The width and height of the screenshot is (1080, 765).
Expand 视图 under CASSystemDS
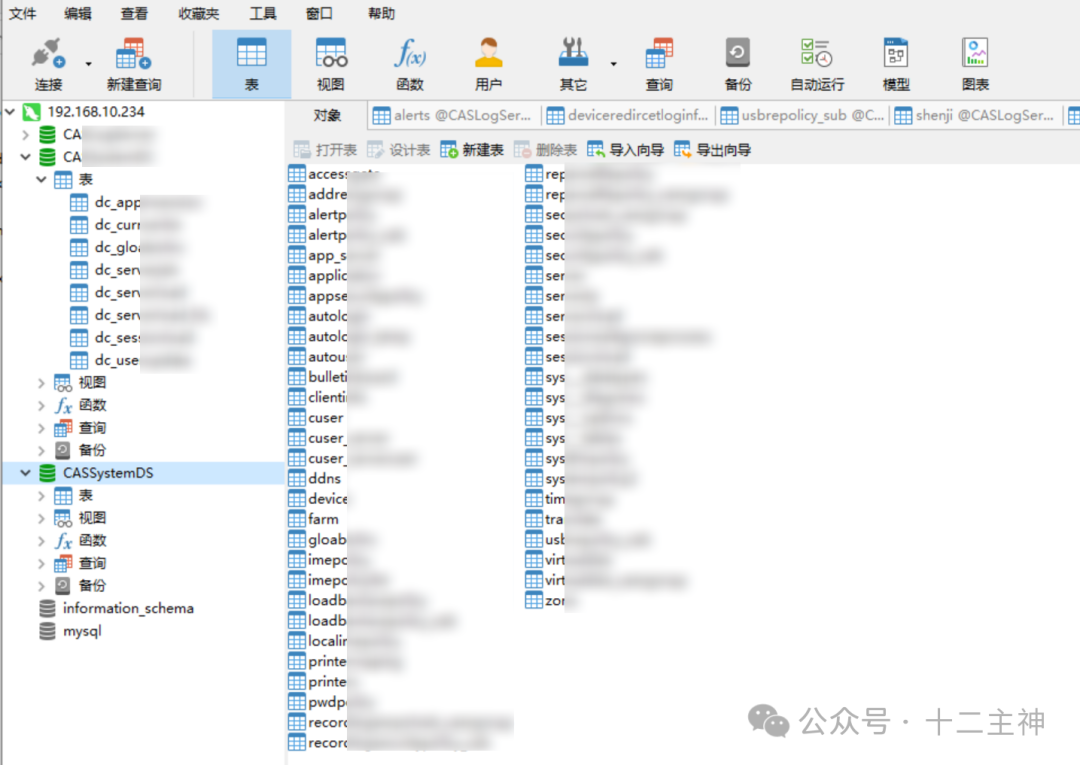[x=41, y=518]
